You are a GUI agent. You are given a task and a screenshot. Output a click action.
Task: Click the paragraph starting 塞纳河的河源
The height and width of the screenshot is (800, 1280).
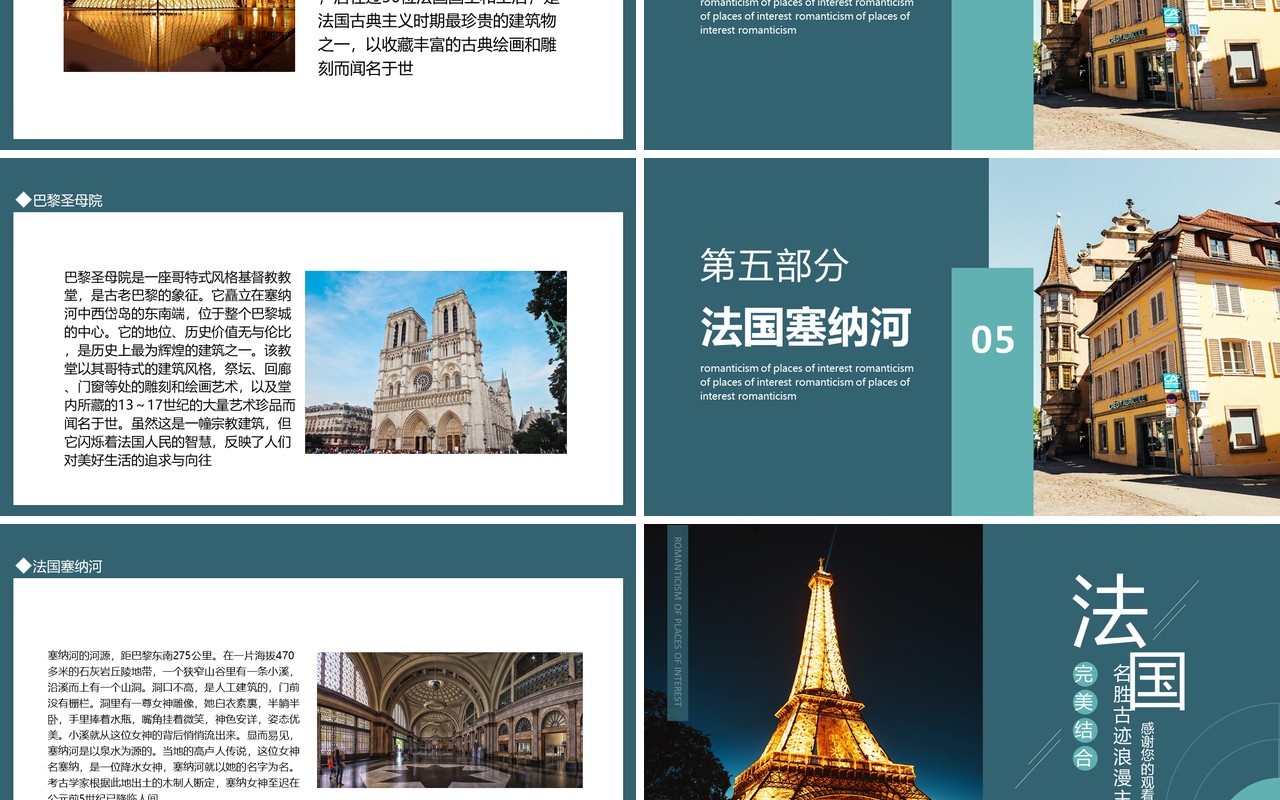[x=174, y=724]
